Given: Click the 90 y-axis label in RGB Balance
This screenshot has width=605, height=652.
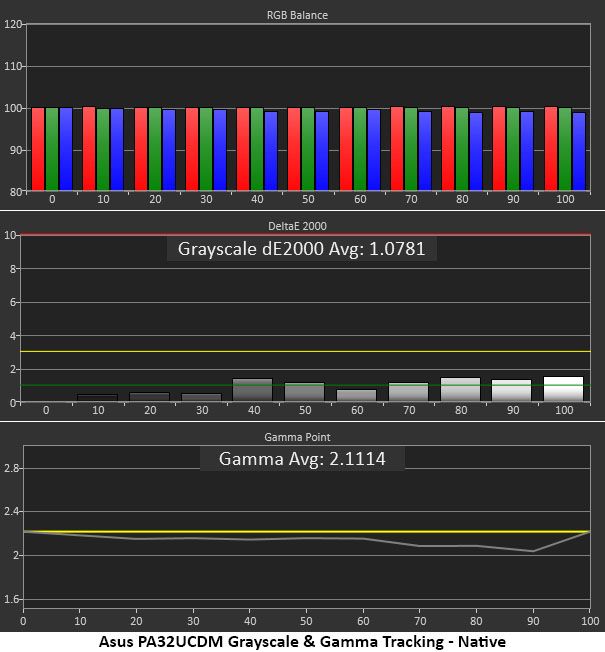Looking at the screenshot, I should 16,150.
